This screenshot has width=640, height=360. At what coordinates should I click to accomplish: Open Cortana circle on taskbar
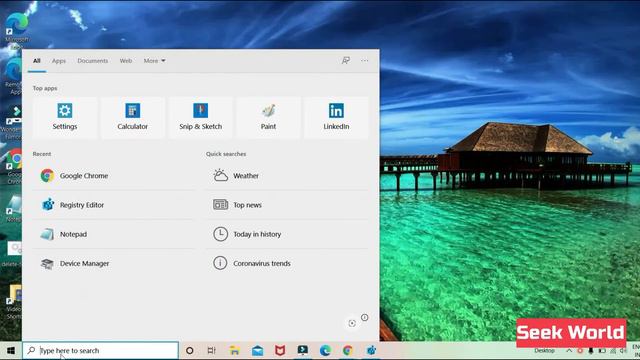pos(189,351)
